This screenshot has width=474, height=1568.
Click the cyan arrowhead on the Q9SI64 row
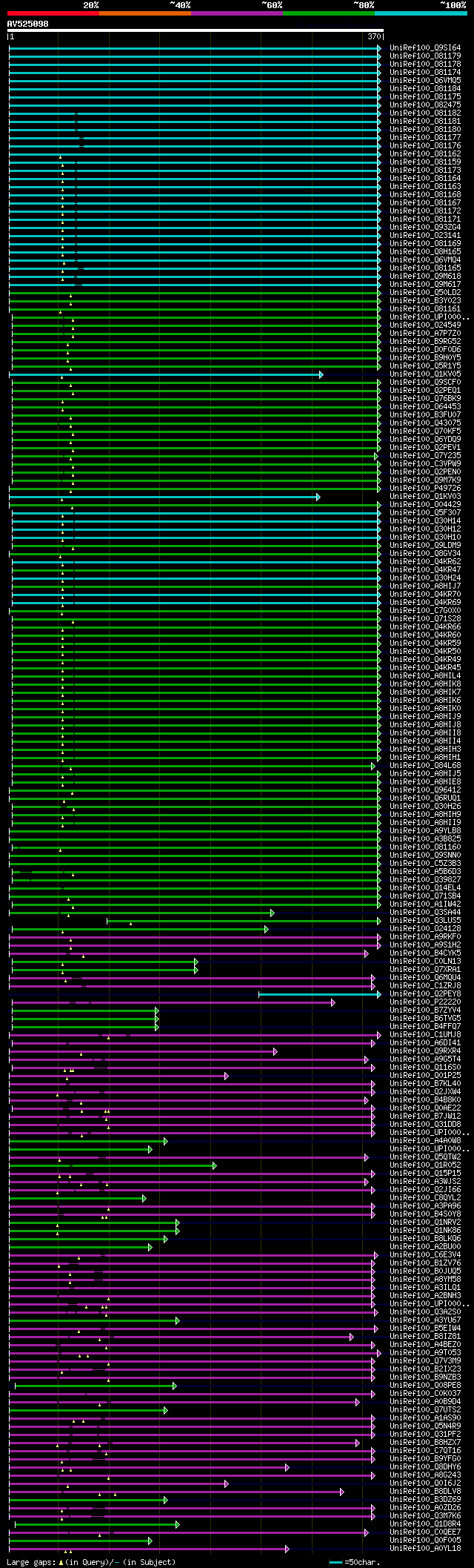pos(379,48)
